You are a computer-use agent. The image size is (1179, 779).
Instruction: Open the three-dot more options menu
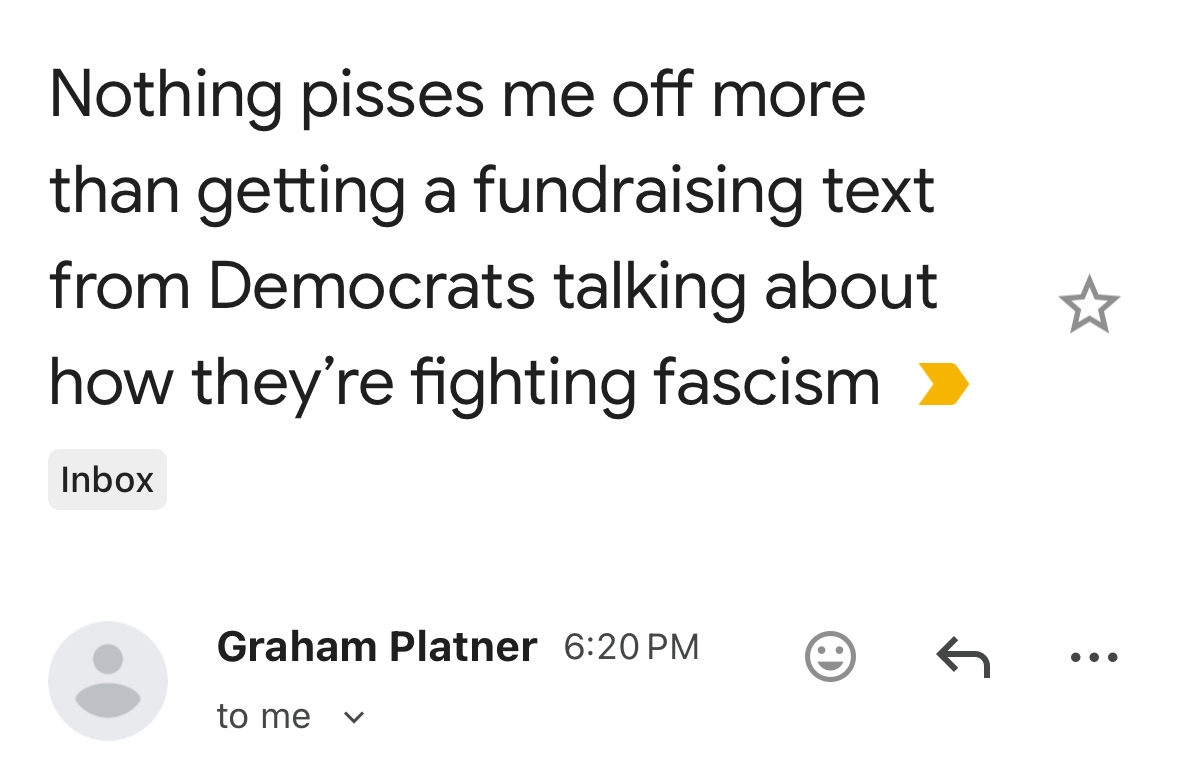tap(1093, 658)
